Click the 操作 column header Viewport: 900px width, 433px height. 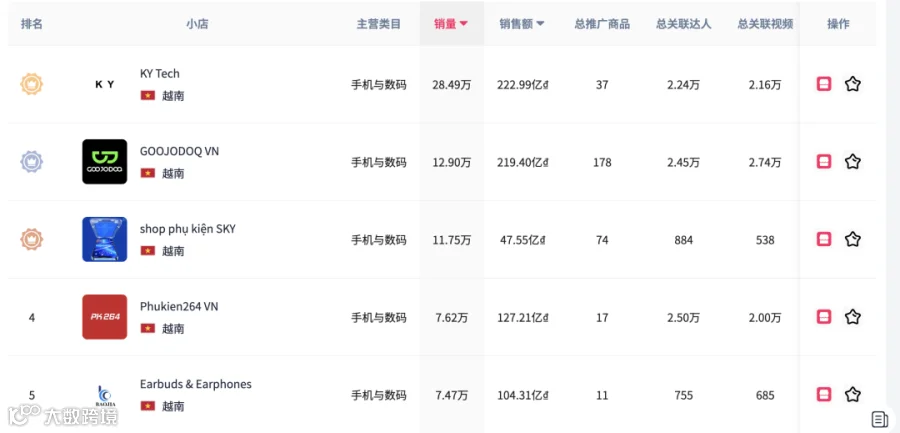[838, 24]
